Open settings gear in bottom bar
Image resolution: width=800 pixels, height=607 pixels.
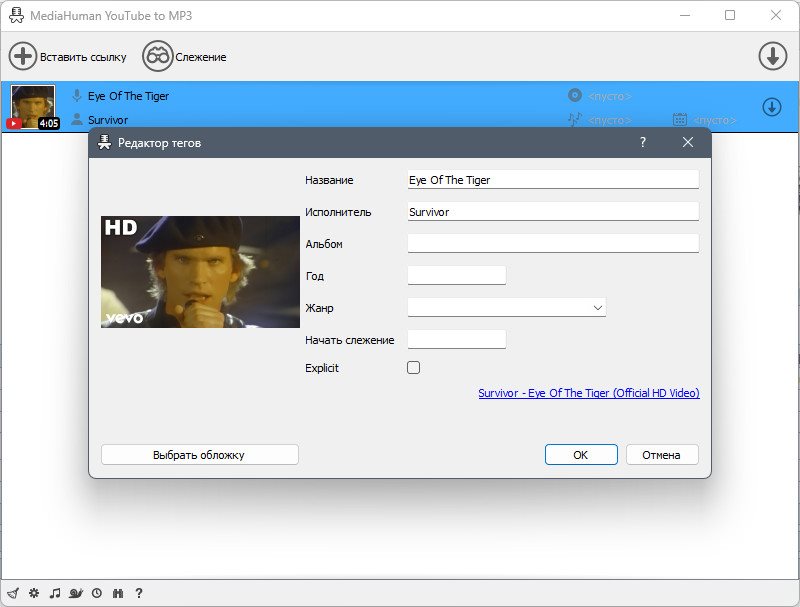(34, 593)
